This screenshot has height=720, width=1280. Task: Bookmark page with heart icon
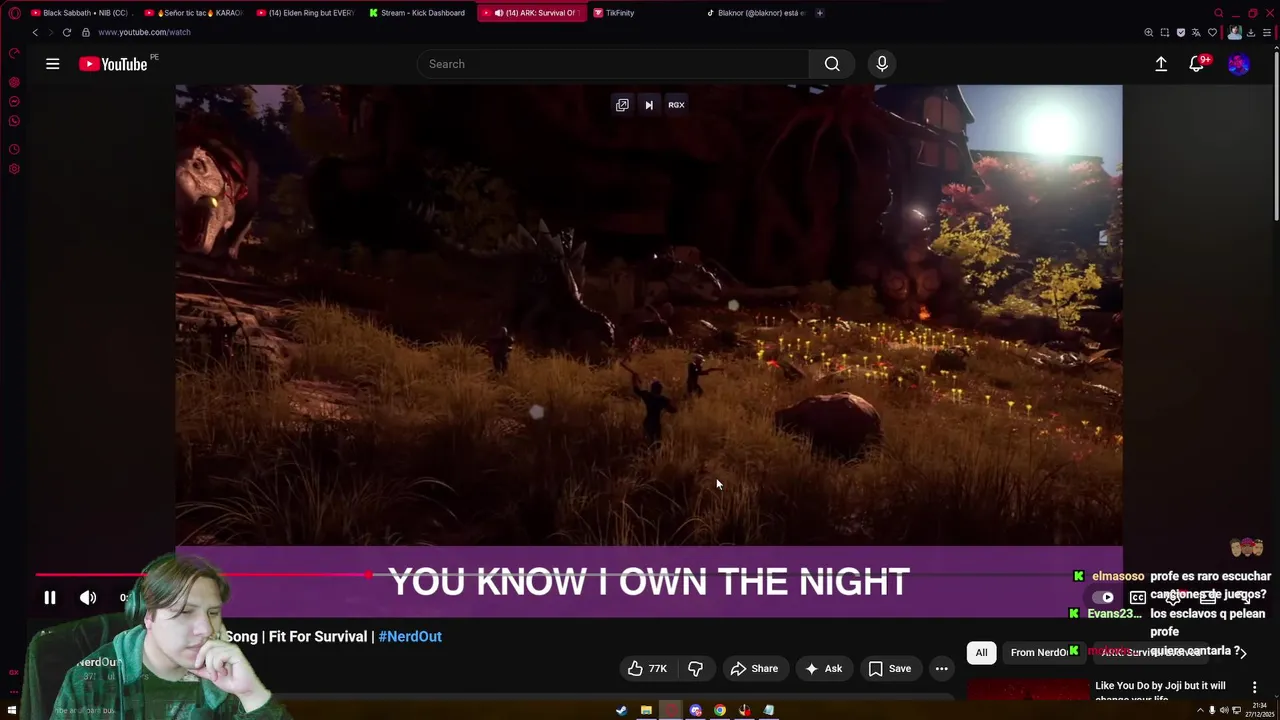[1212, 32]
